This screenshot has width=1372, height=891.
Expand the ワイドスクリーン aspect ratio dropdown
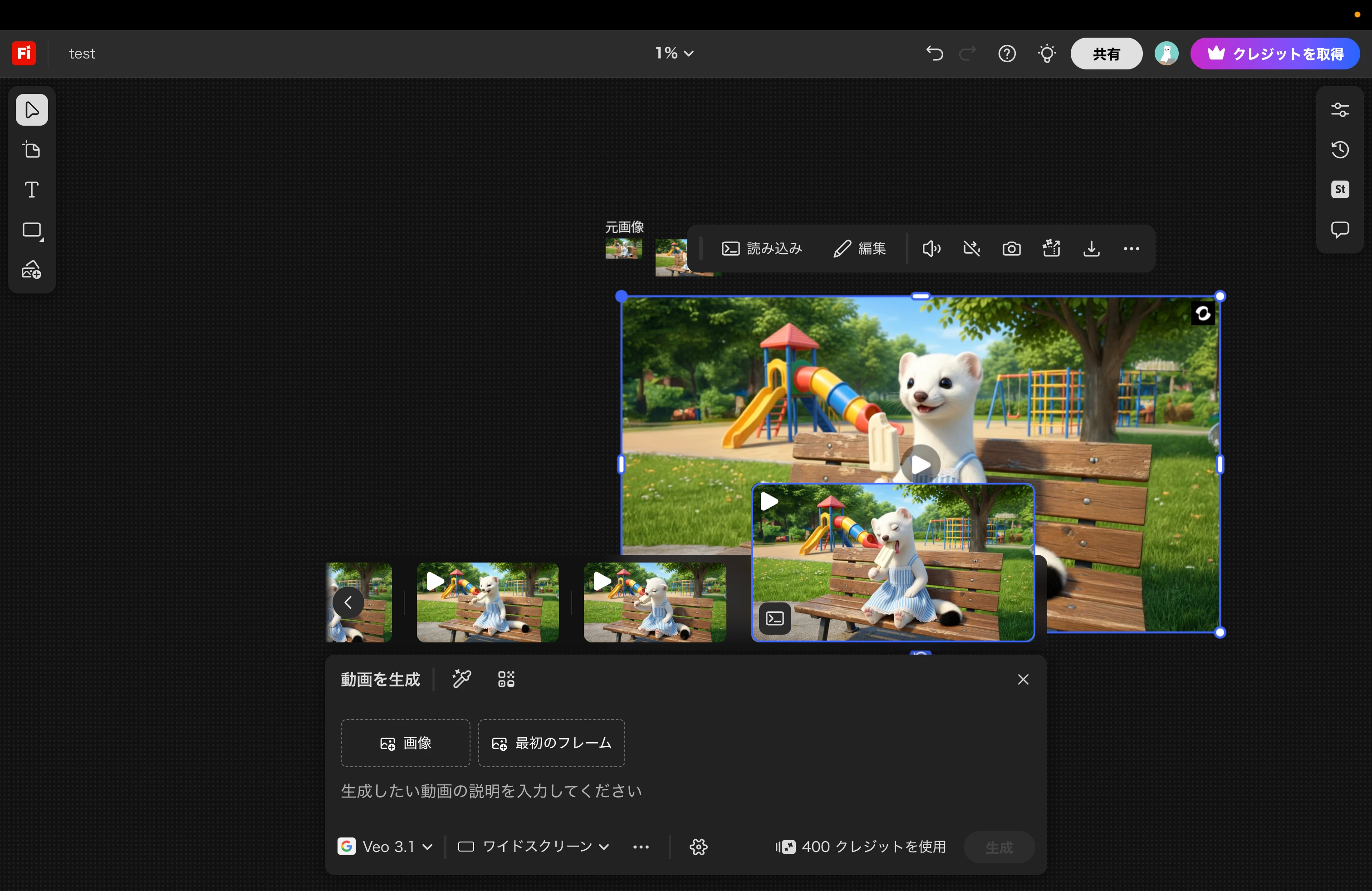point(533,846)
